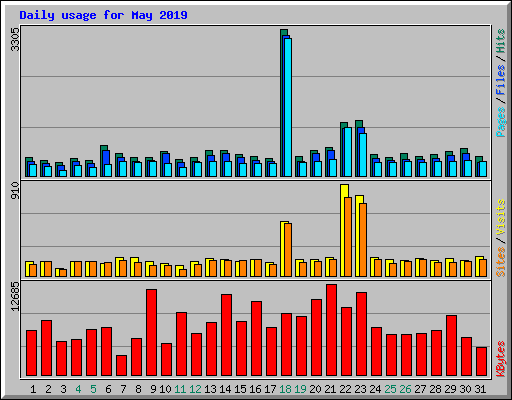Select the hits bar group for day 1
512x400 pixels.
coord(31,167)
